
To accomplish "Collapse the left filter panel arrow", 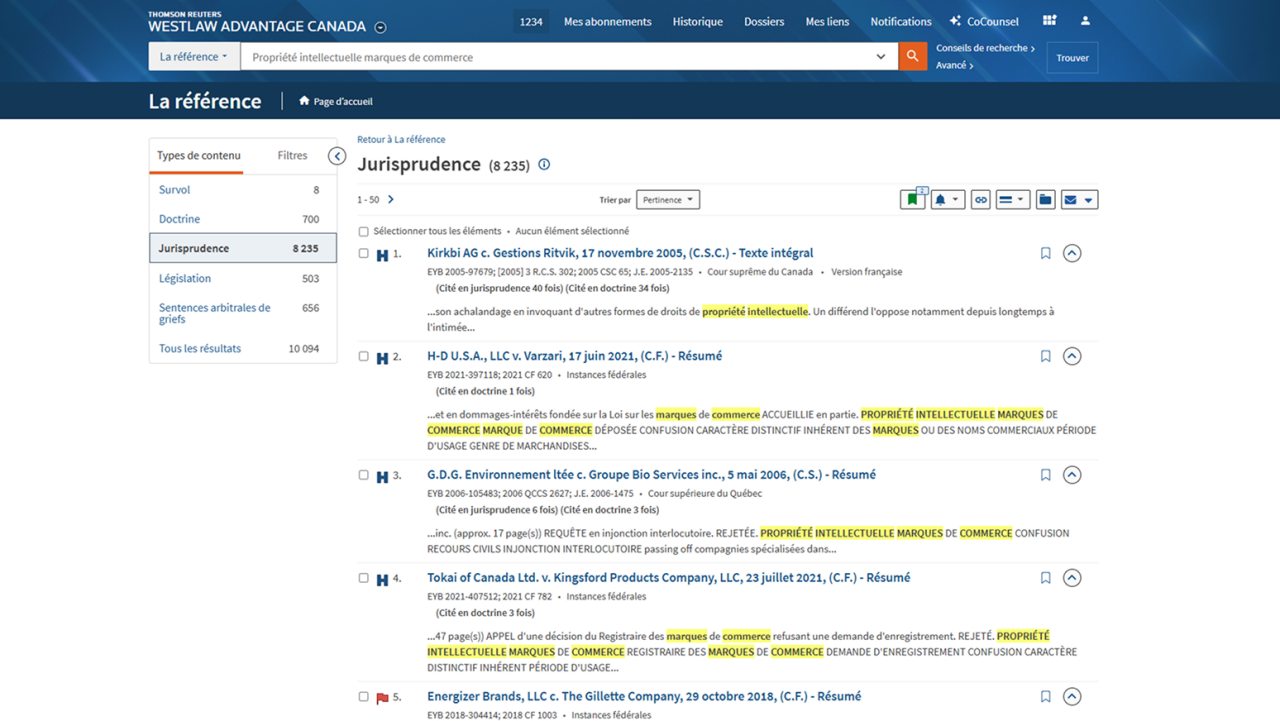I will (337, 156).
